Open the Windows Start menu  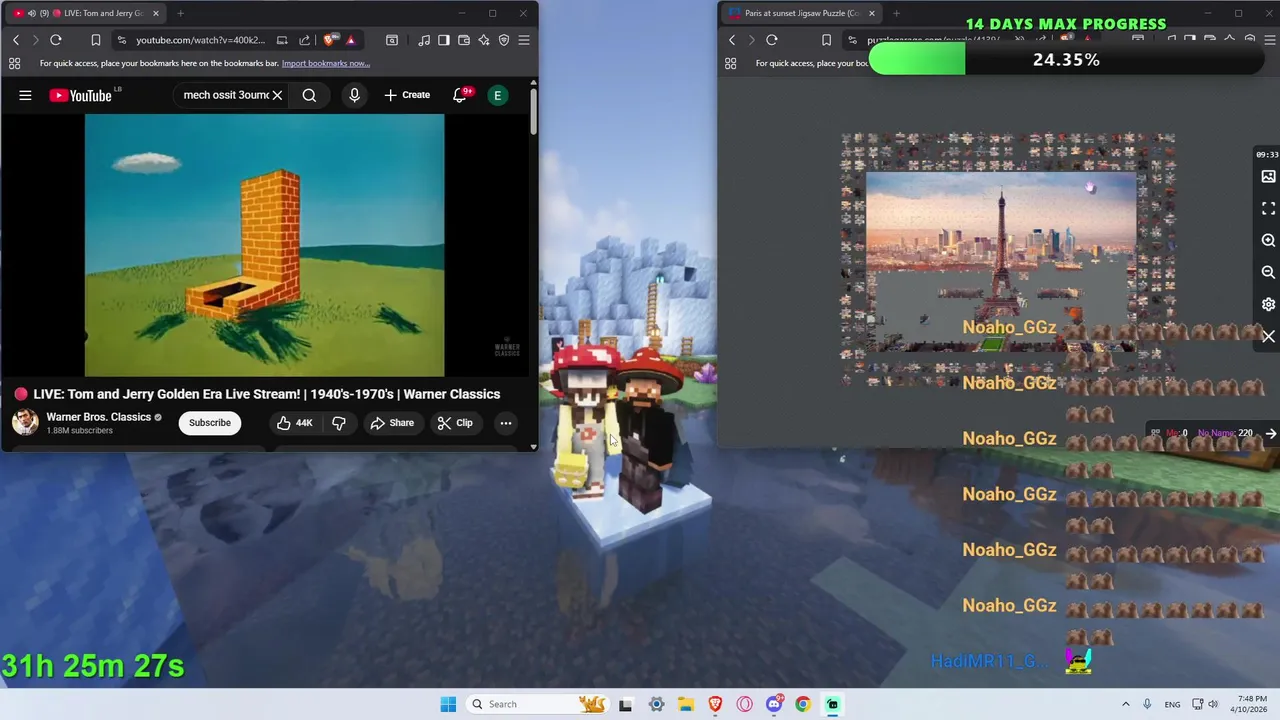click(x=448, y=704)
